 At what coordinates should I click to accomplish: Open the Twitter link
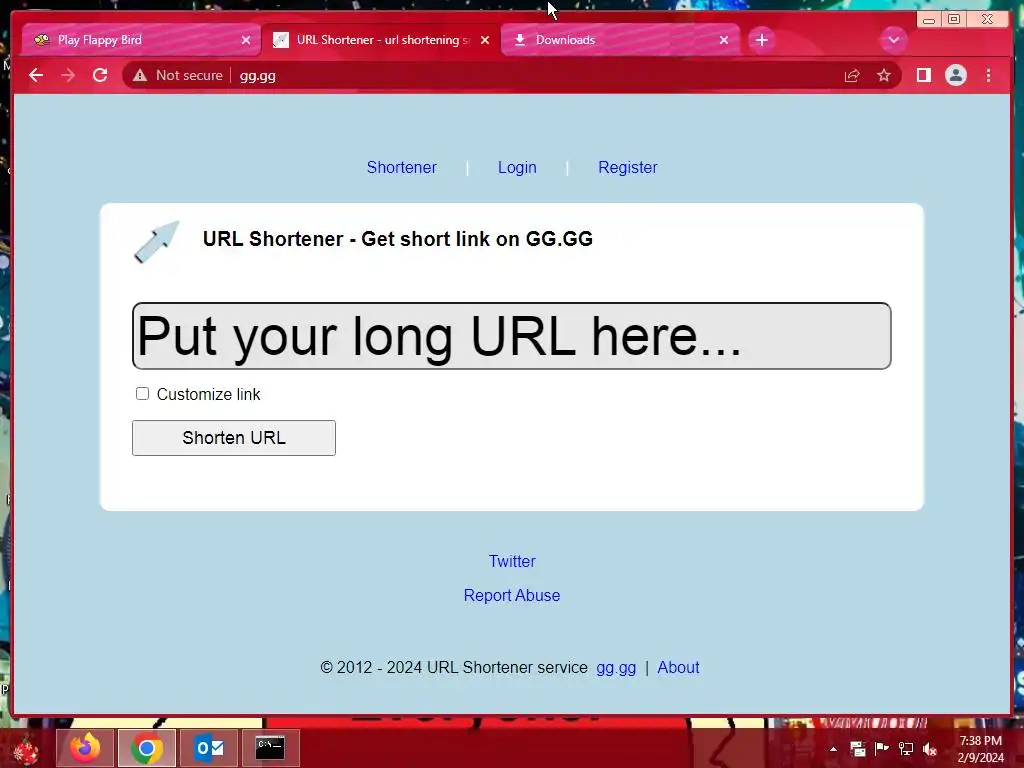pos(512,561)
